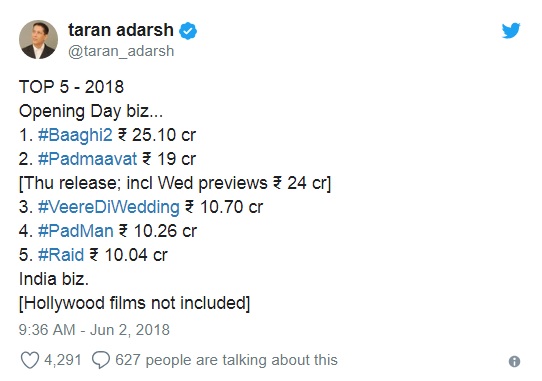This screenshot has height=381, width=542.
Task: Click the @taran_adarsh handle
Action: click(x=121, y=51)
